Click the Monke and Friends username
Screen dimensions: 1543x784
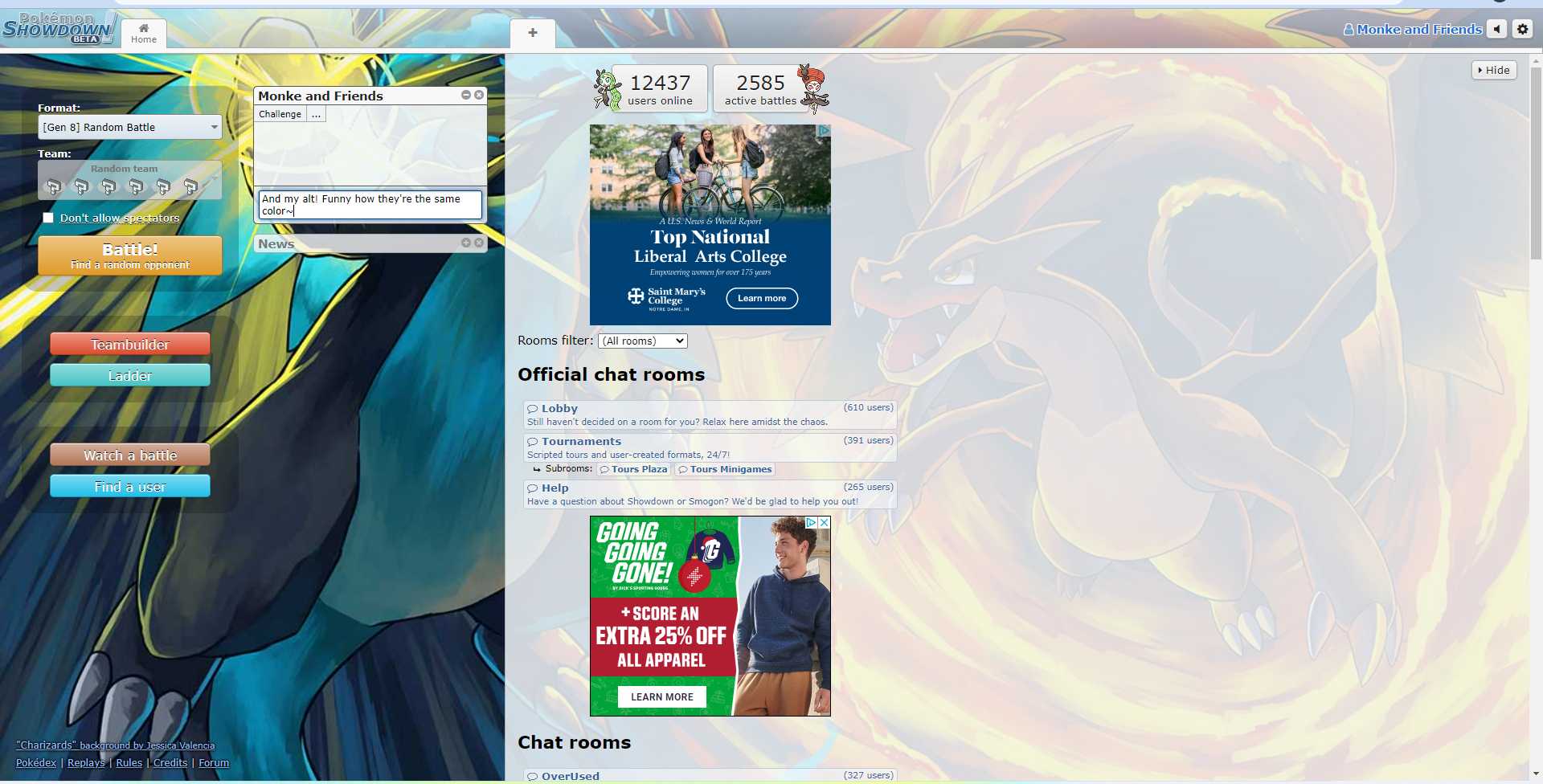pos(1418,29)
